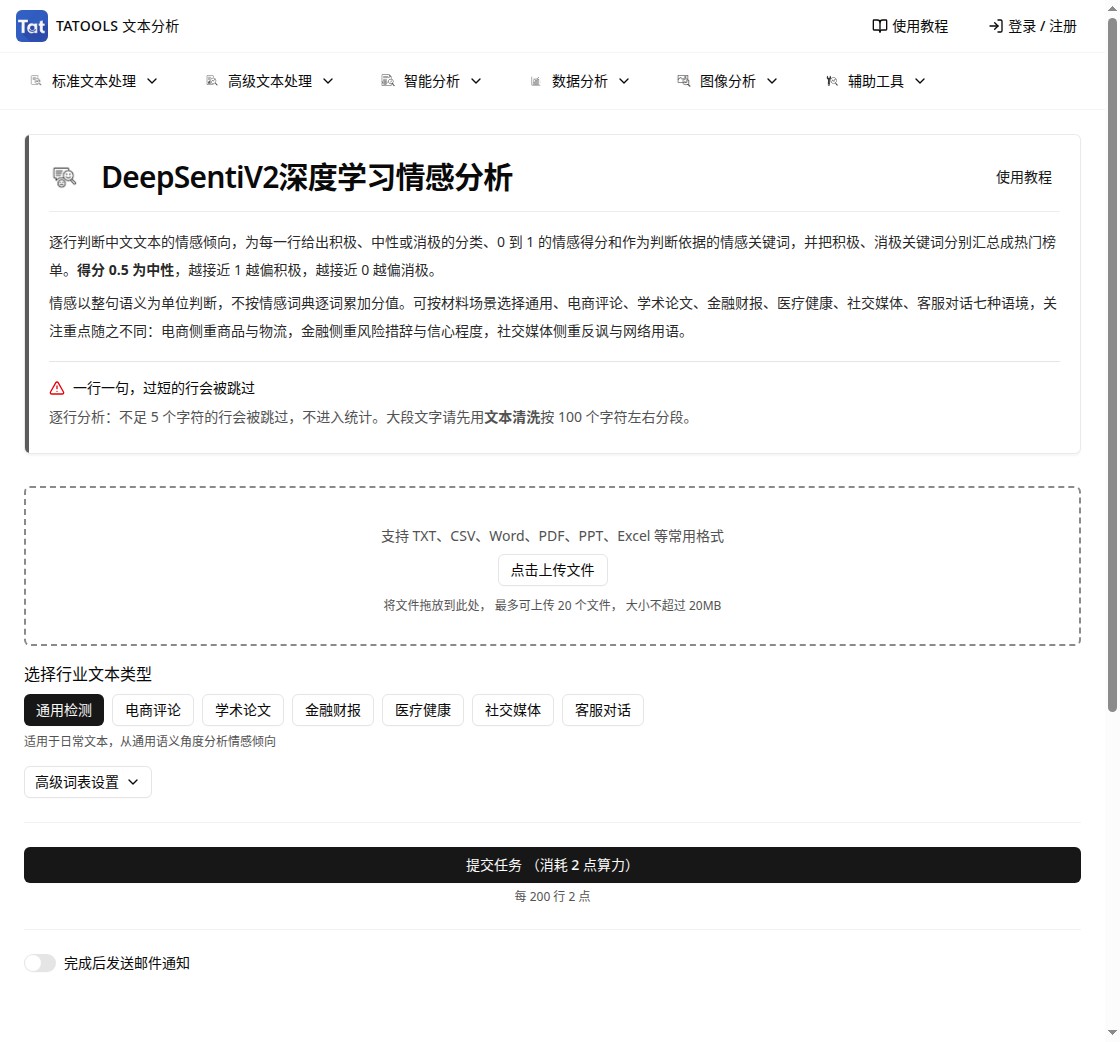Click the scrollbar down arrow
Screen dimensions: 1120x1042
(1112, 1033)
